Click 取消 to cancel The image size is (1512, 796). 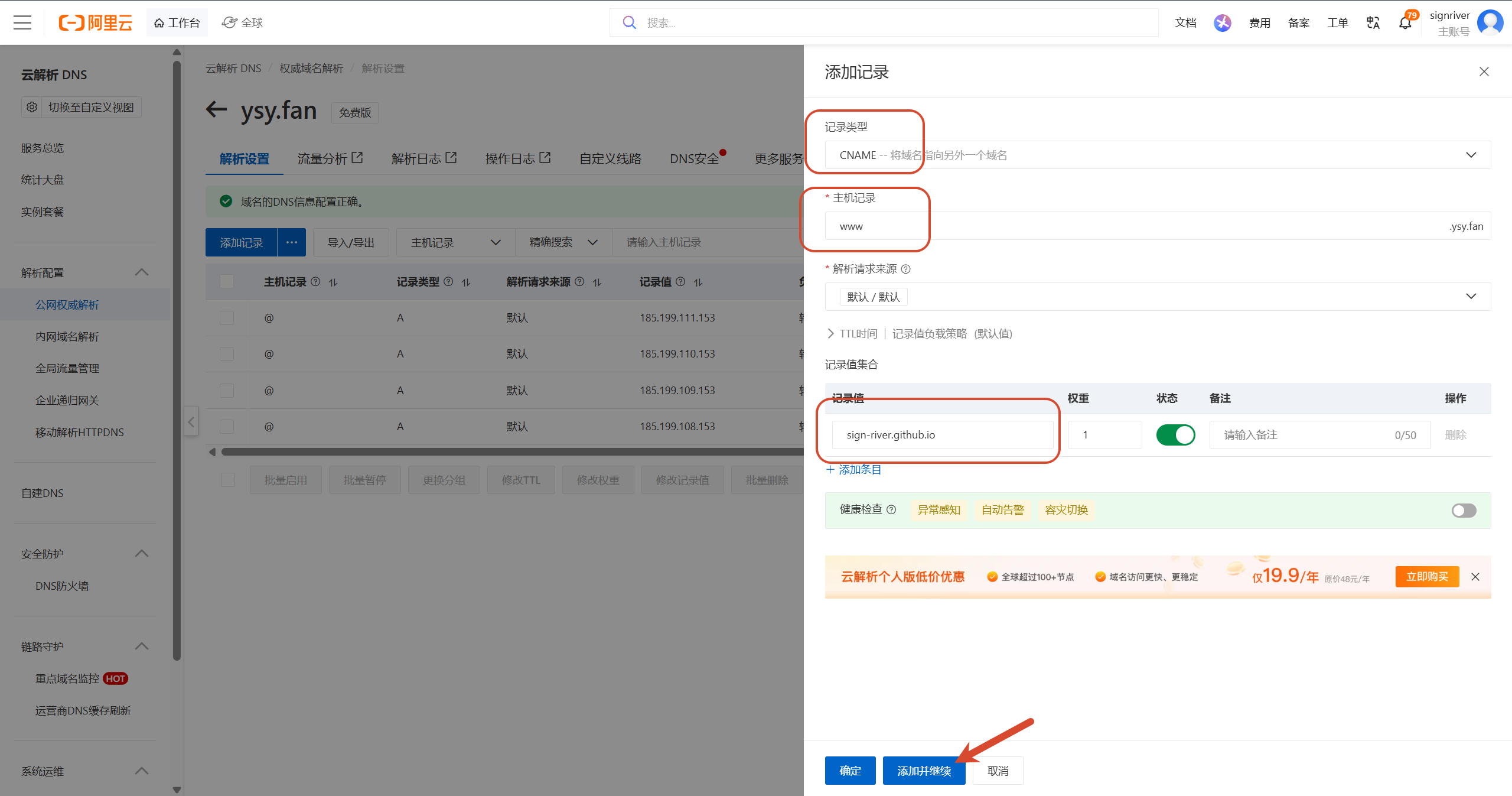tap(998, 771)
